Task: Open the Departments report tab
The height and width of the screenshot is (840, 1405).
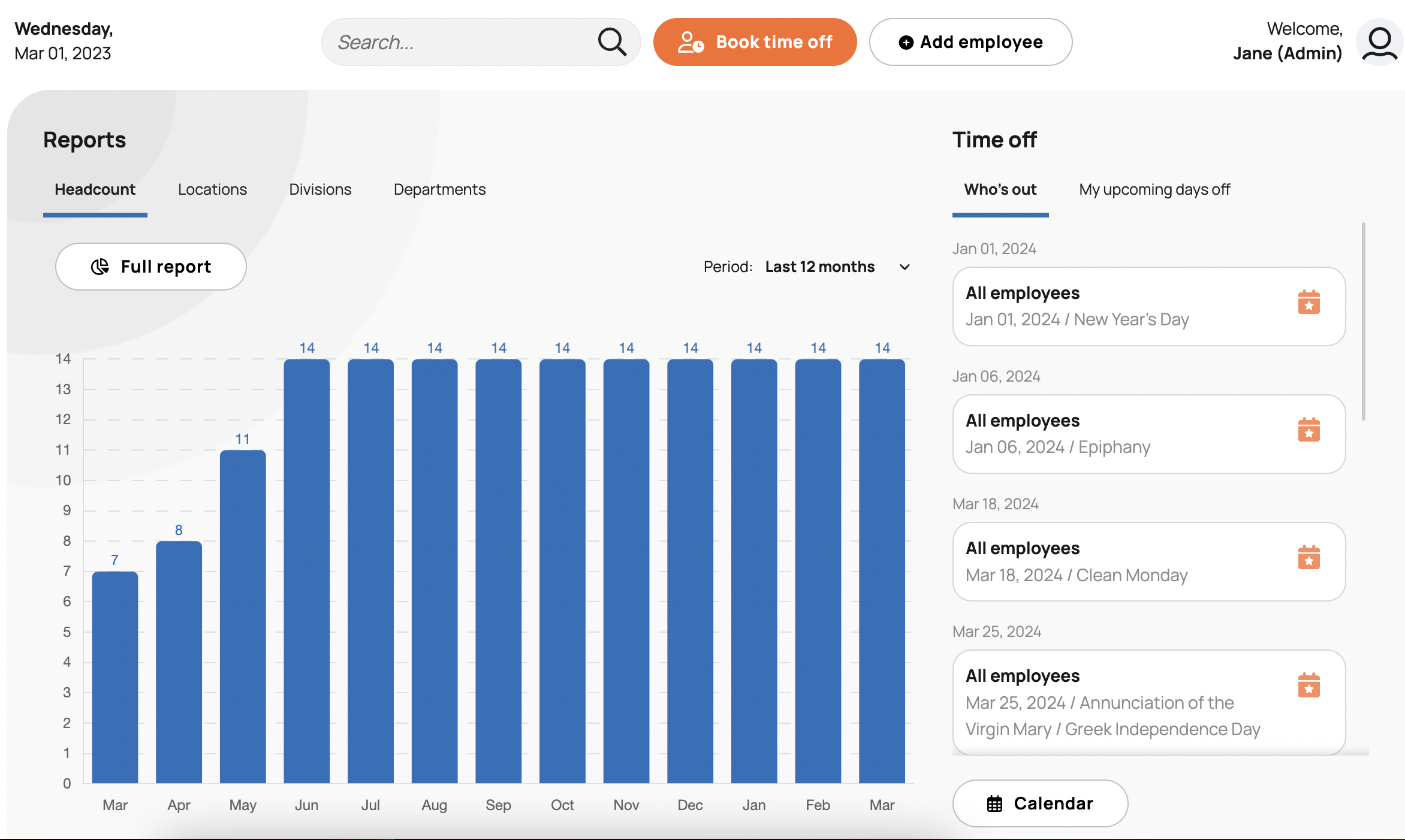Action: (x=439, y=189)
